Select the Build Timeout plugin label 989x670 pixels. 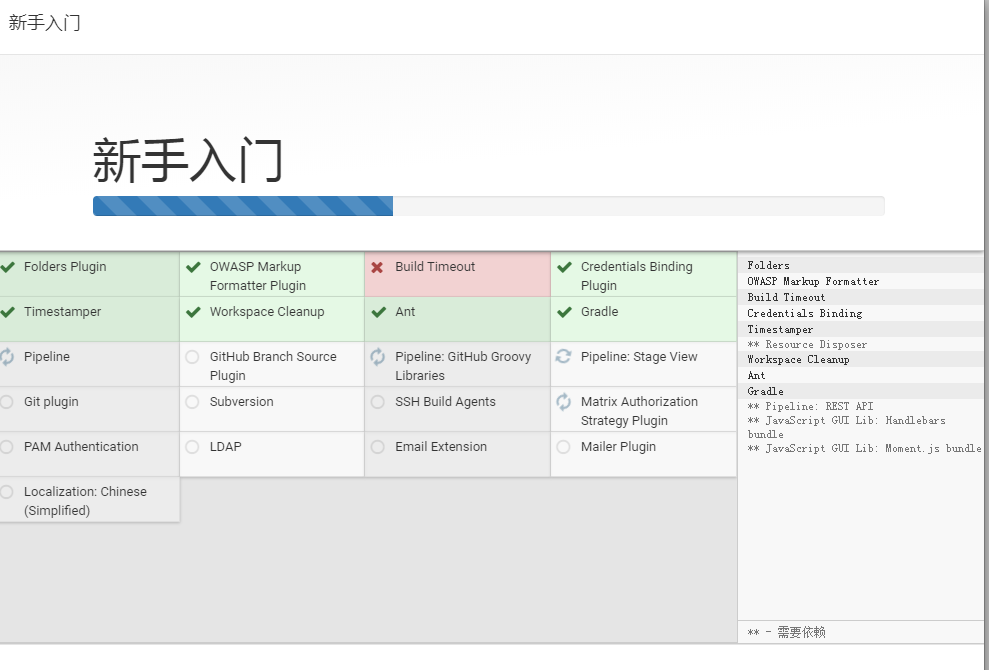click(x=435, y=267)
